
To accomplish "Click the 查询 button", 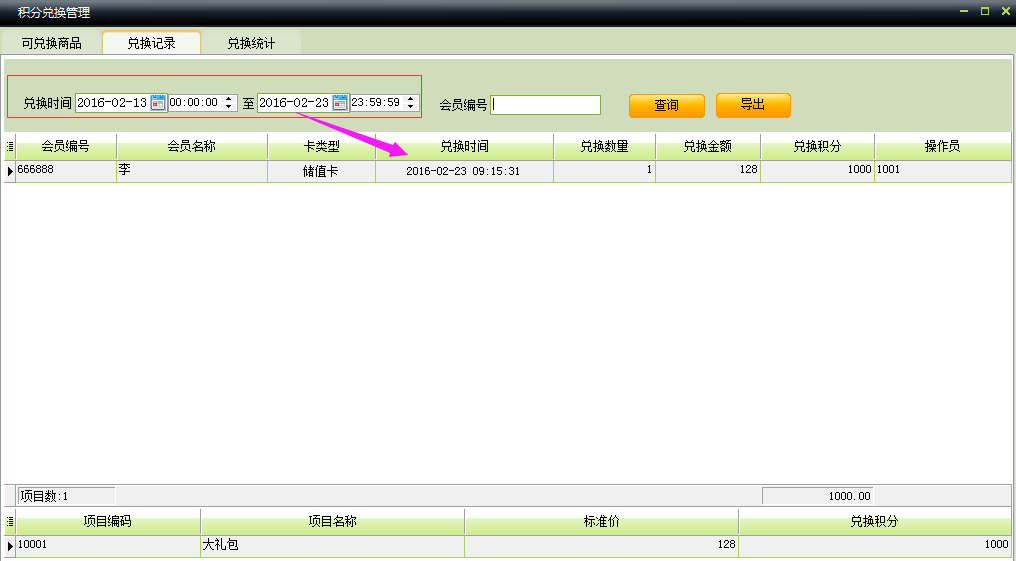I will coord(667,106).
